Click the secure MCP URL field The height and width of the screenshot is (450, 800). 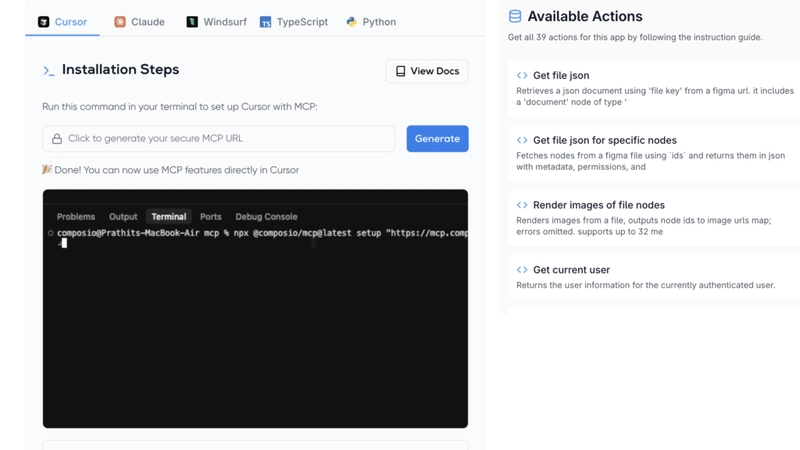225,139
